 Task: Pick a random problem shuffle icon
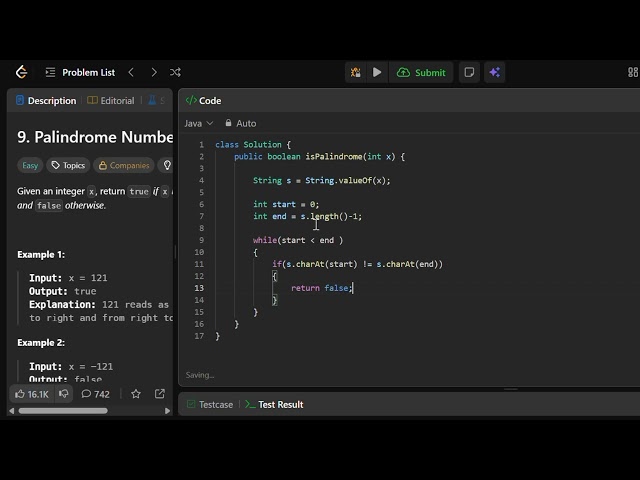pos(175,72)
